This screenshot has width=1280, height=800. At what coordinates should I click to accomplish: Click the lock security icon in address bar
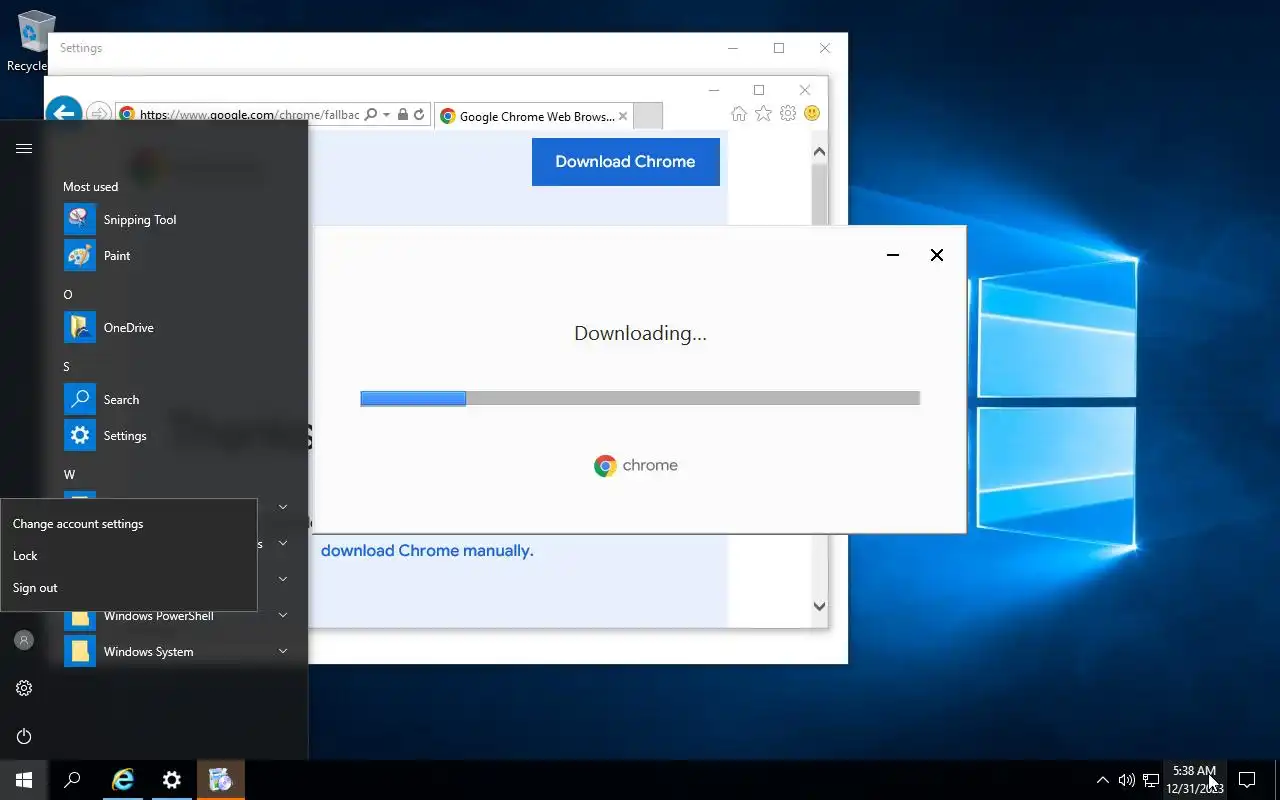402,115
